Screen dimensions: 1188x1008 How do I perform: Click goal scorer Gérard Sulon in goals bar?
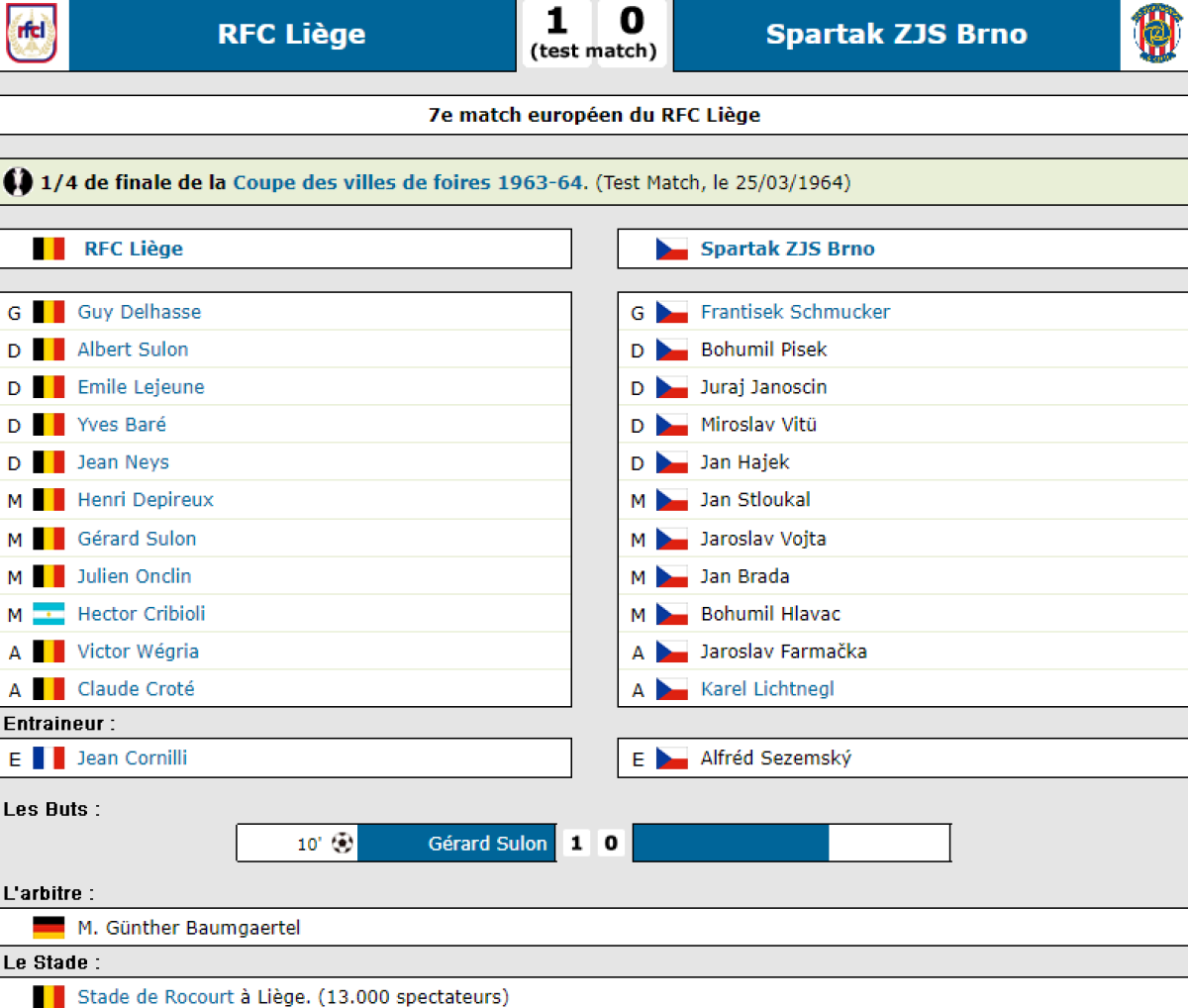point(487,844)
